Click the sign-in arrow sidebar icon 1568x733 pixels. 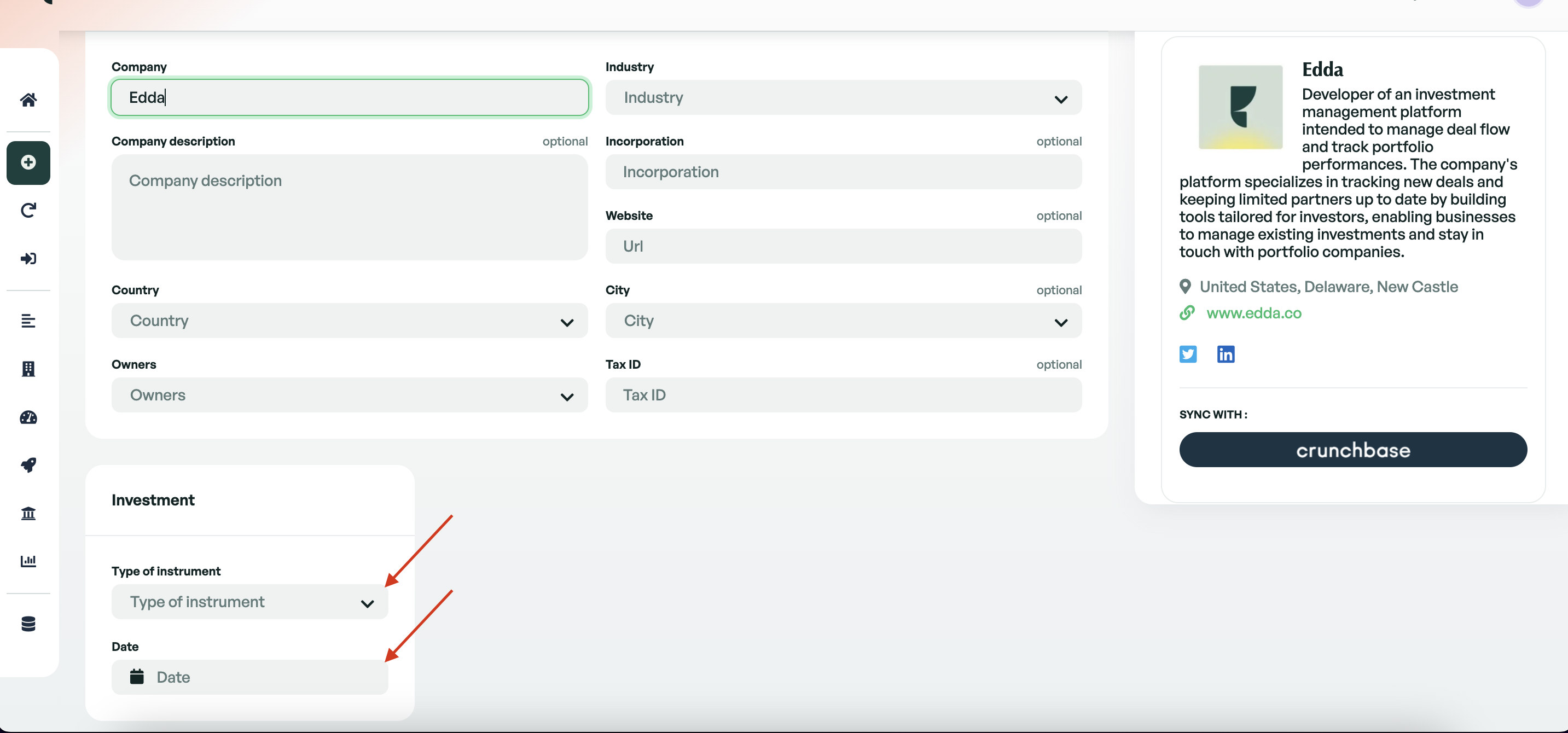tap(28, 259)
